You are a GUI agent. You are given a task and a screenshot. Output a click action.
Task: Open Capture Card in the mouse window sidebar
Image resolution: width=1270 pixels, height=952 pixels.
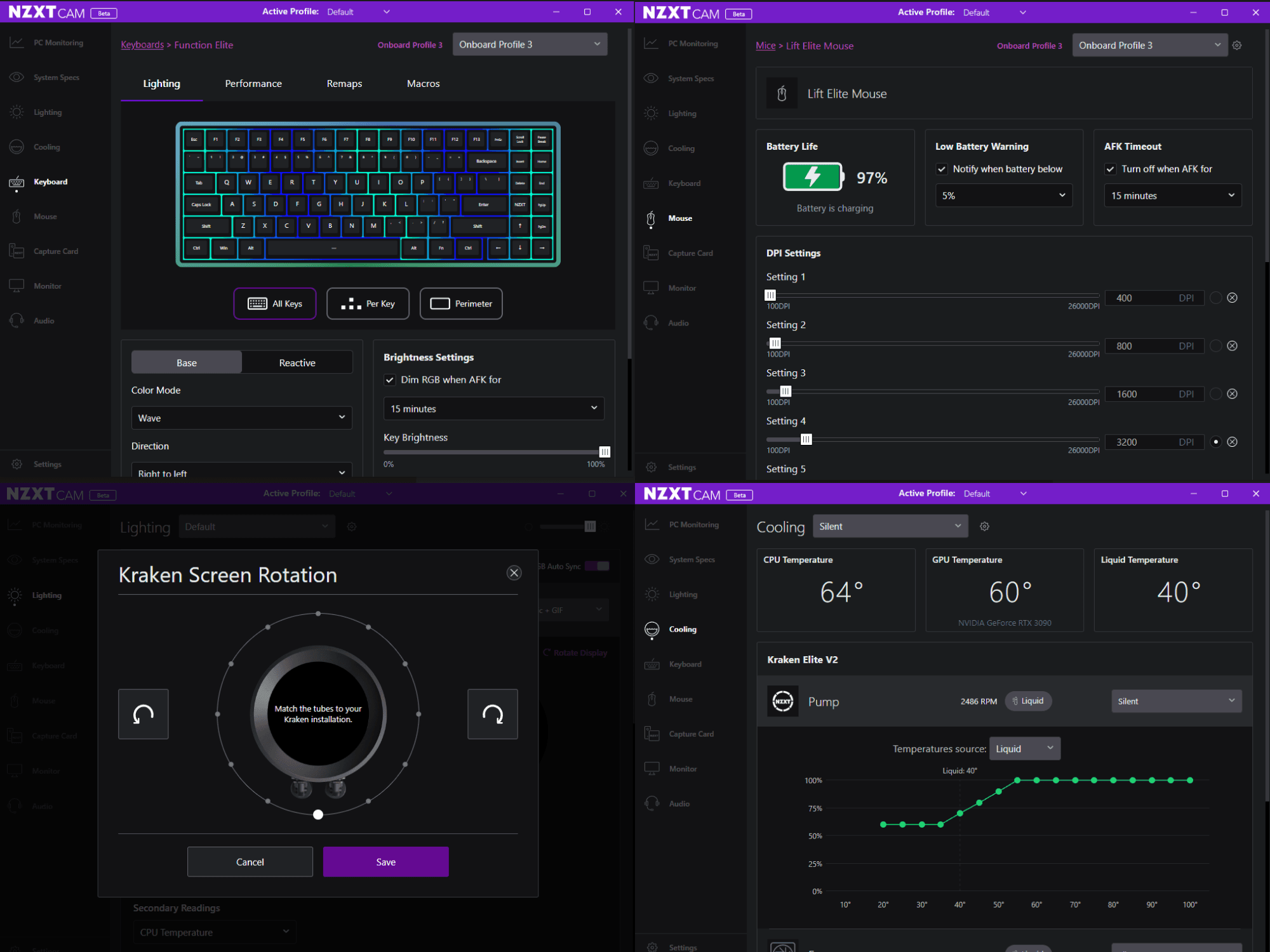690,253
